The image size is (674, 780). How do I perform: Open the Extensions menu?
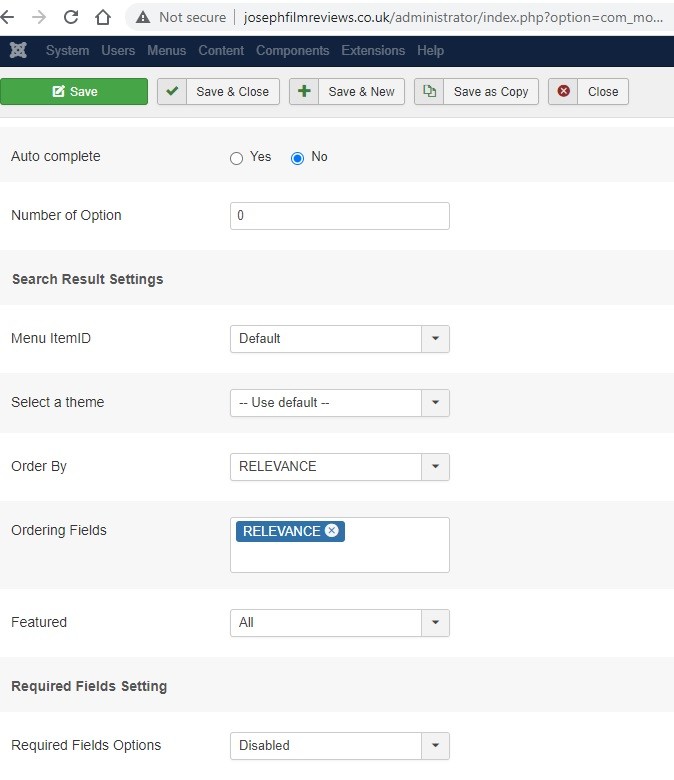click(373, 50)
